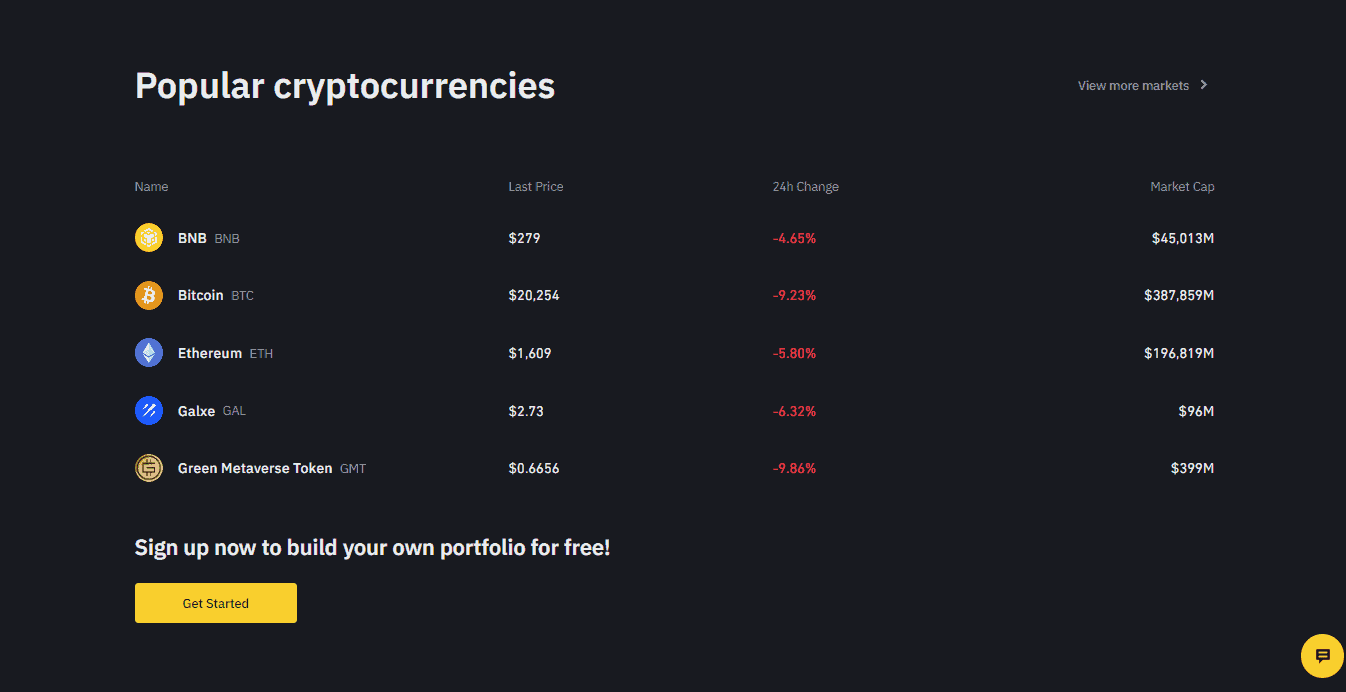Click the chevron next to View more markets
The height and width of the screenshot is (692, 1346).
point(1204,85)
